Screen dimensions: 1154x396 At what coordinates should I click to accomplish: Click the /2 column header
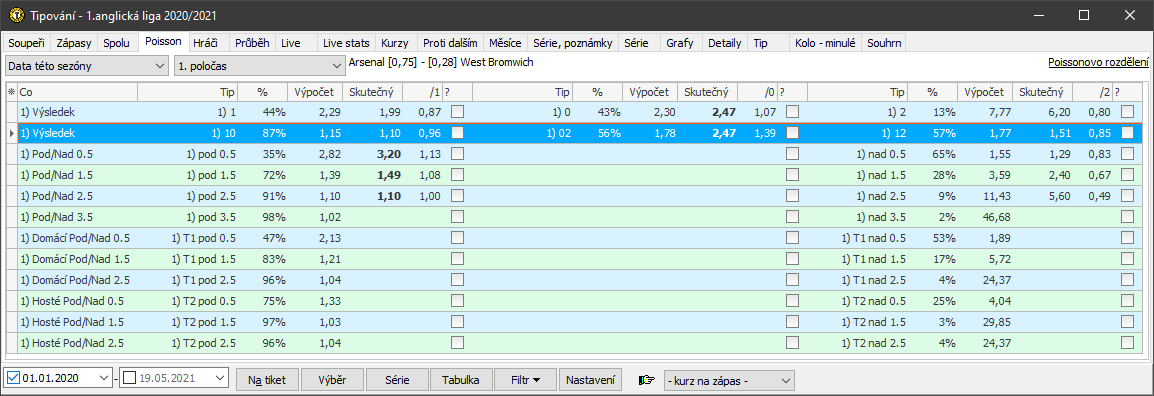pyautogui.click(x=1093, y=92)
